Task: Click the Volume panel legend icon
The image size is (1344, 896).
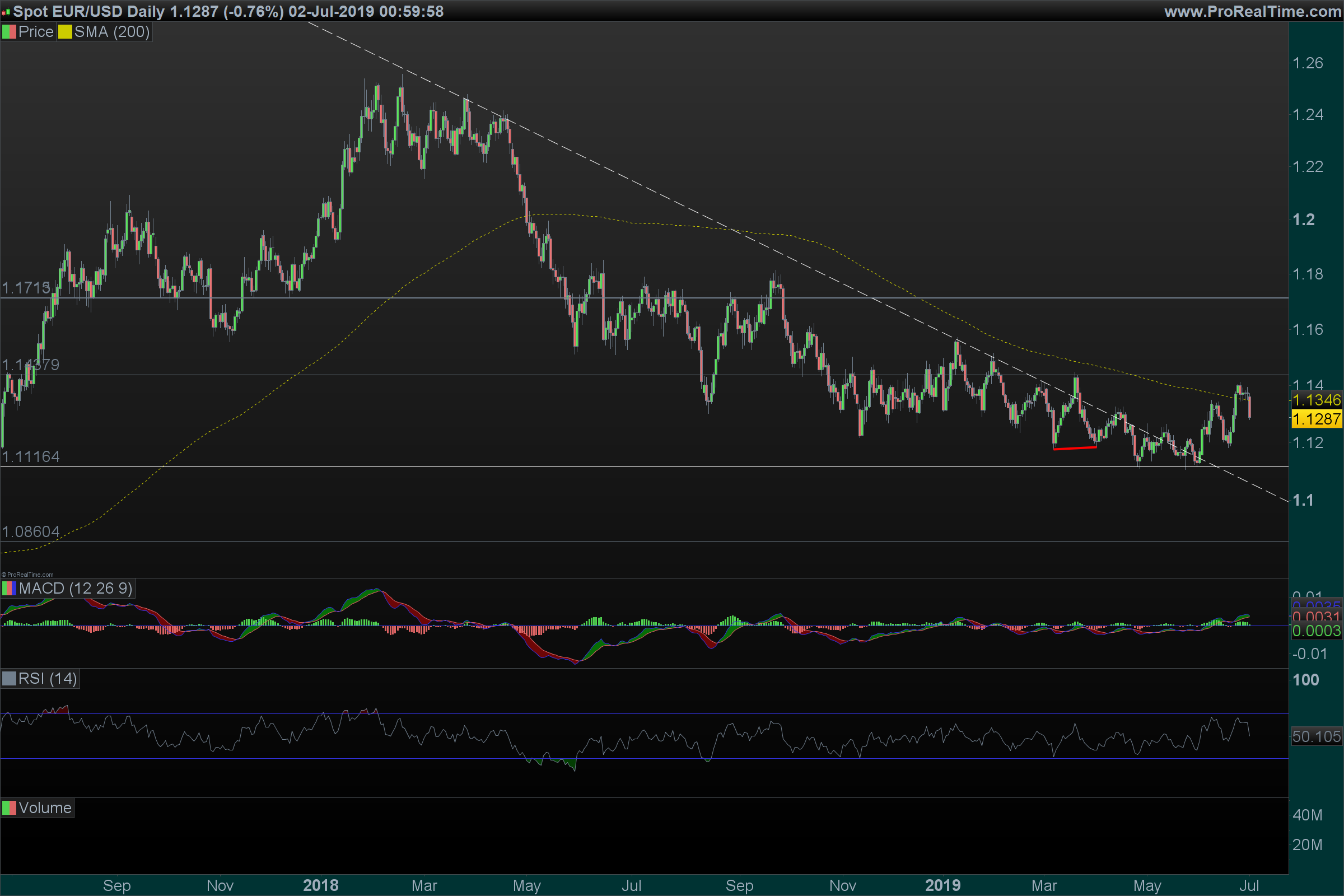Action: 8,808
